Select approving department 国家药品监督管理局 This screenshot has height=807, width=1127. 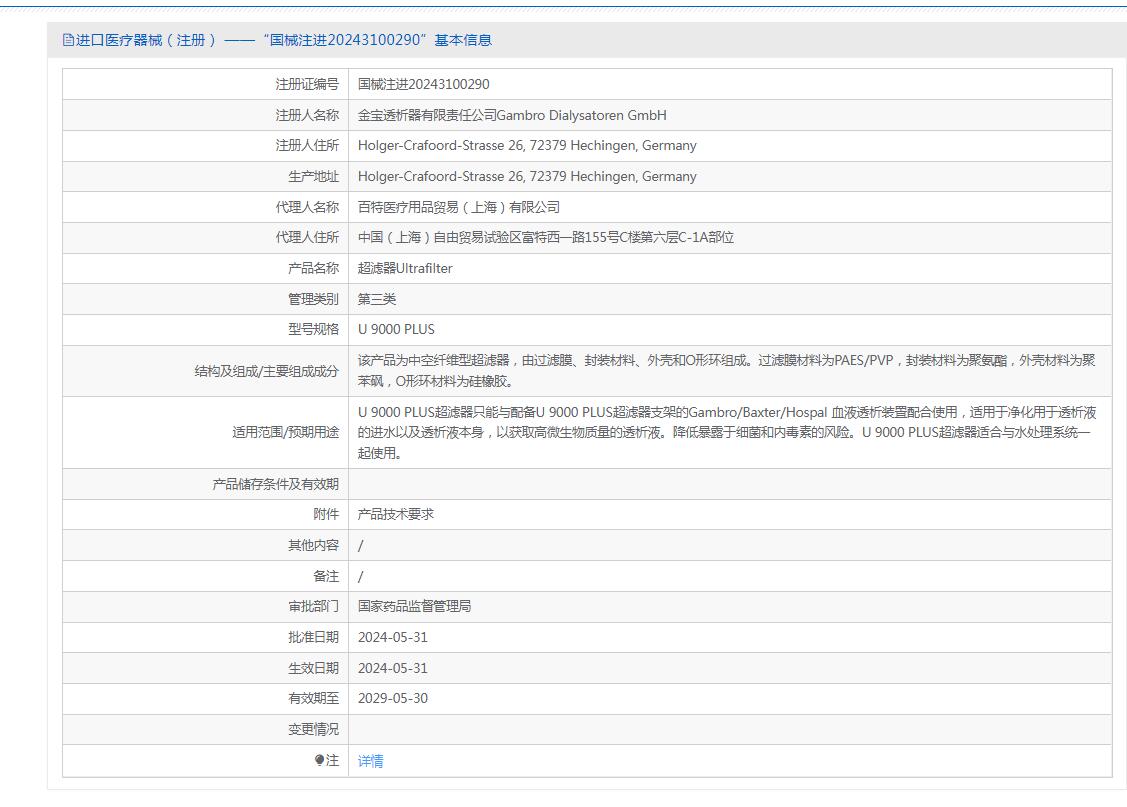[x=414, y=606]
